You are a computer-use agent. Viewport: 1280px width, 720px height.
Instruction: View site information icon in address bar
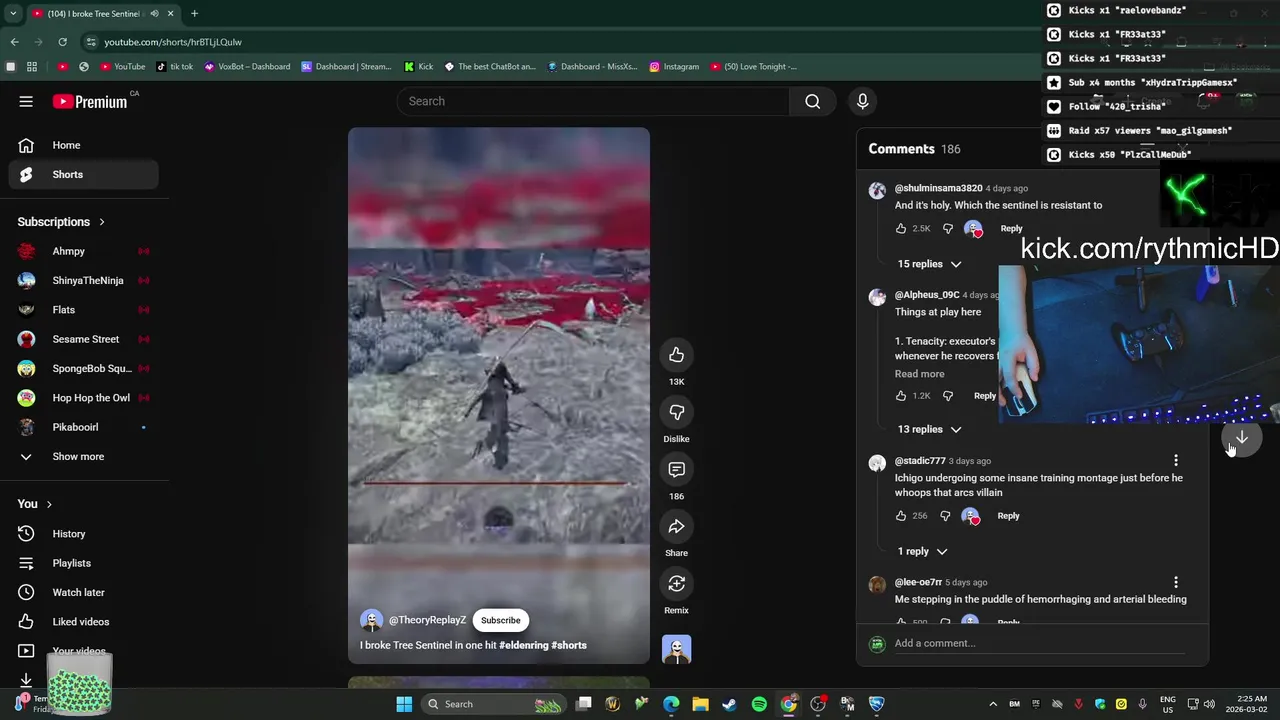pyautogui.click(x=91, y=42)
